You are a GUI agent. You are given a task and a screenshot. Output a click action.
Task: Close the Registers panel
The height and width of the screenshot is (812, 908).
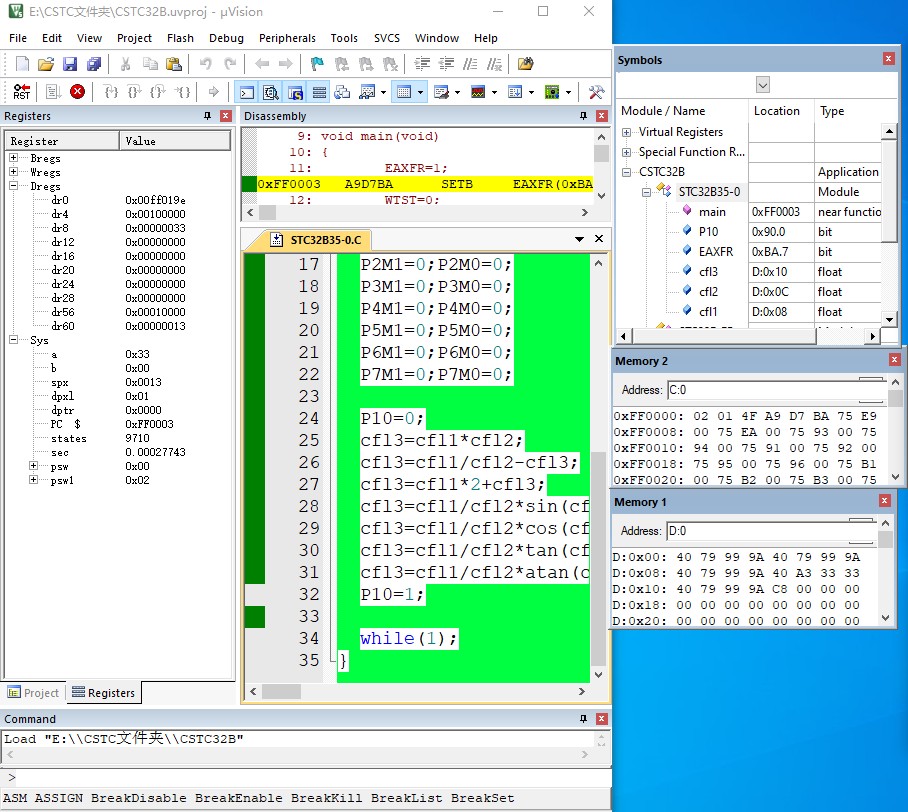226,116
